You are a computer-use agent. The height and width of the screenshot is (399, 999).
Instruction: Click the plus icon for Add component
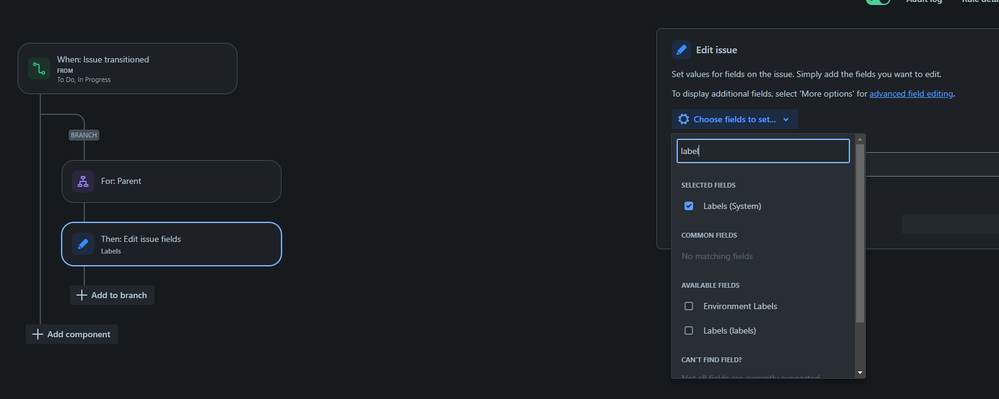pyautogui.click(x=38, y=334)
